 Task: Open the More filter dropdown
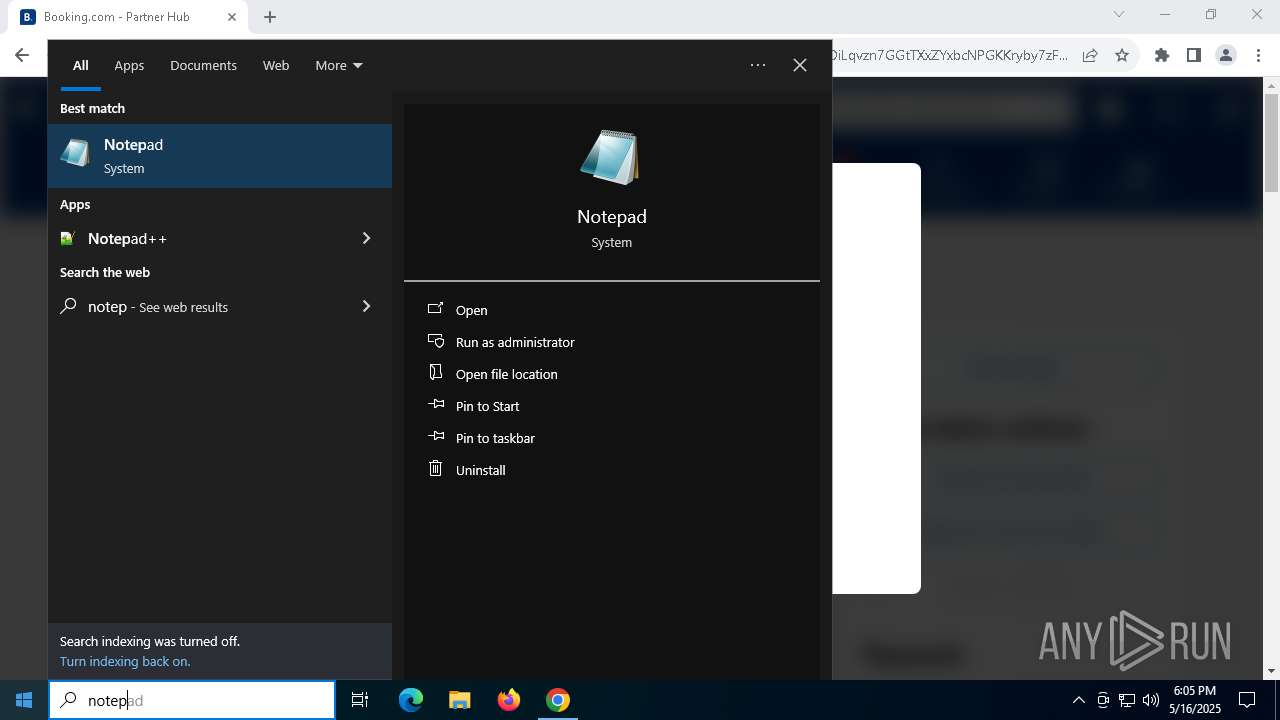tap(339, 65)
